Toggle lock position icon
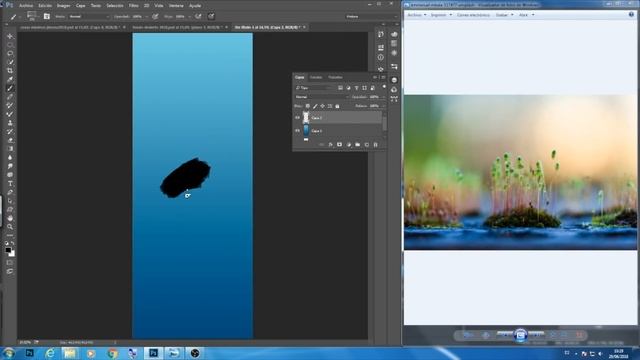The image size is (640, 360). tap(322, 106)
